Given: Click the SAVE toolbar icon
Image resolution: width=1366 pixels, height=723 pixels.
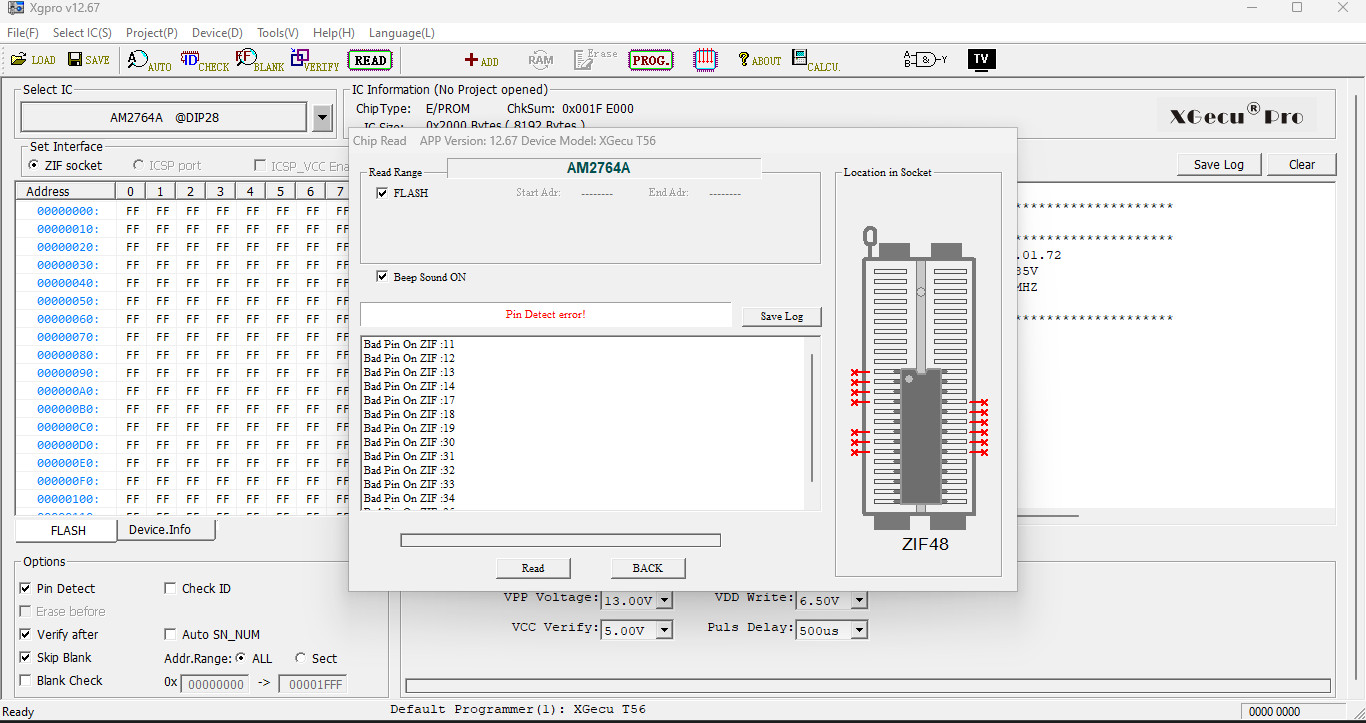Looking at the screenshot, I should [88, 60].
